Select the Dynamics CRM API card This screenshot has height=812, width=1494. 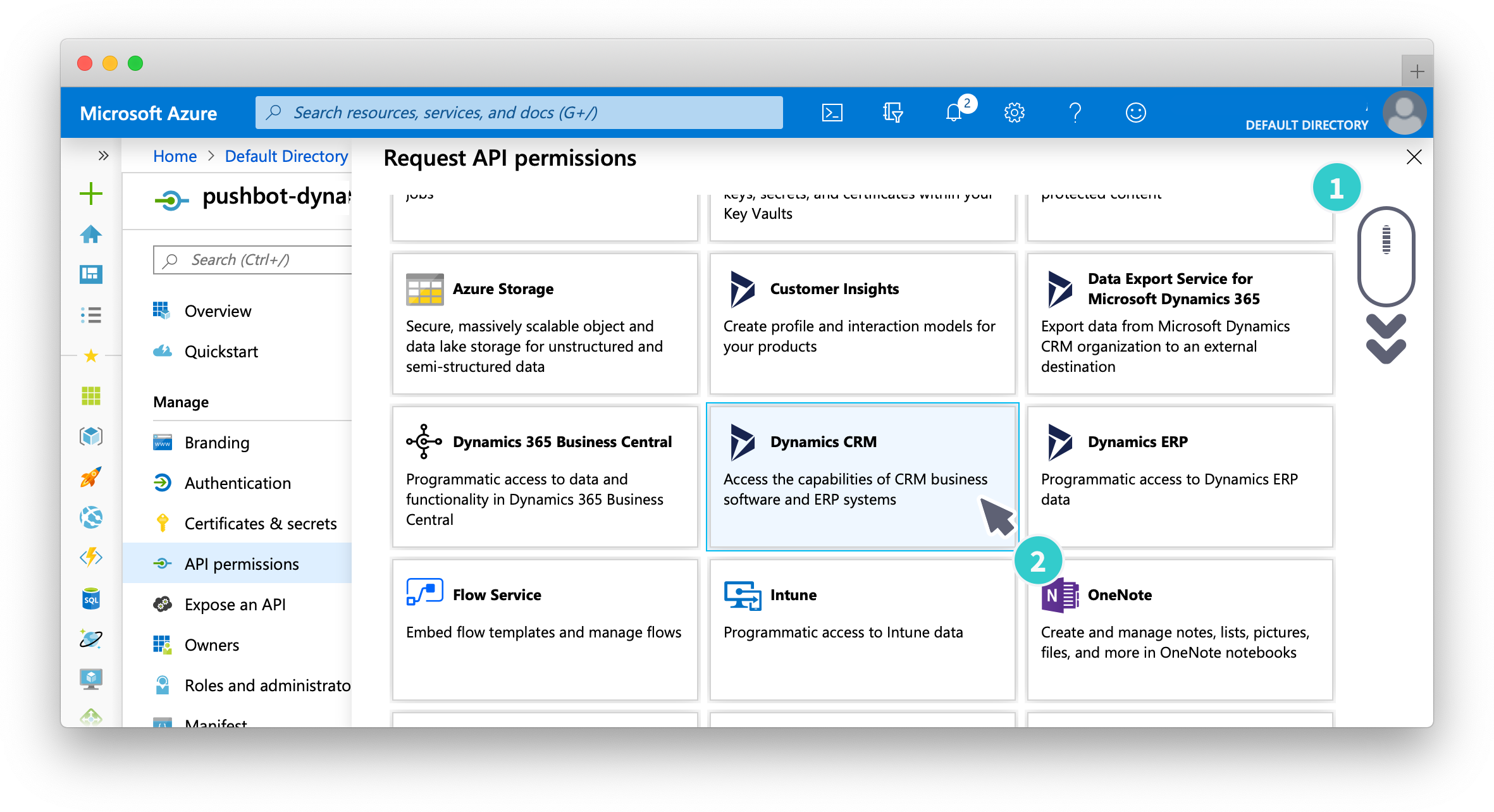(862, 477)
